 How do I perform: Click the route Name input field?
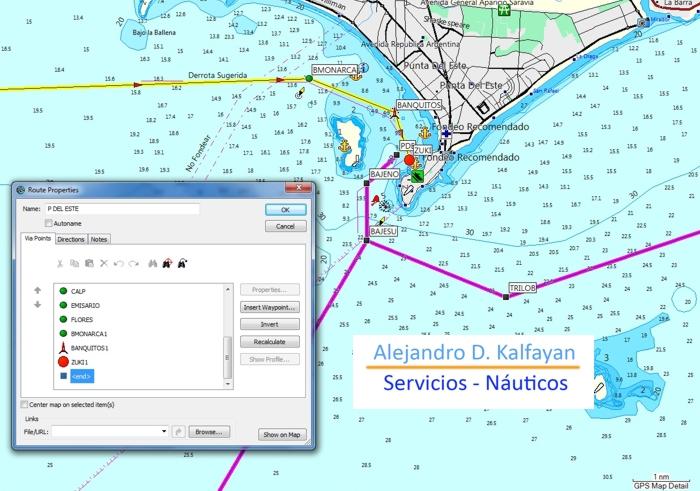point(123,209)
